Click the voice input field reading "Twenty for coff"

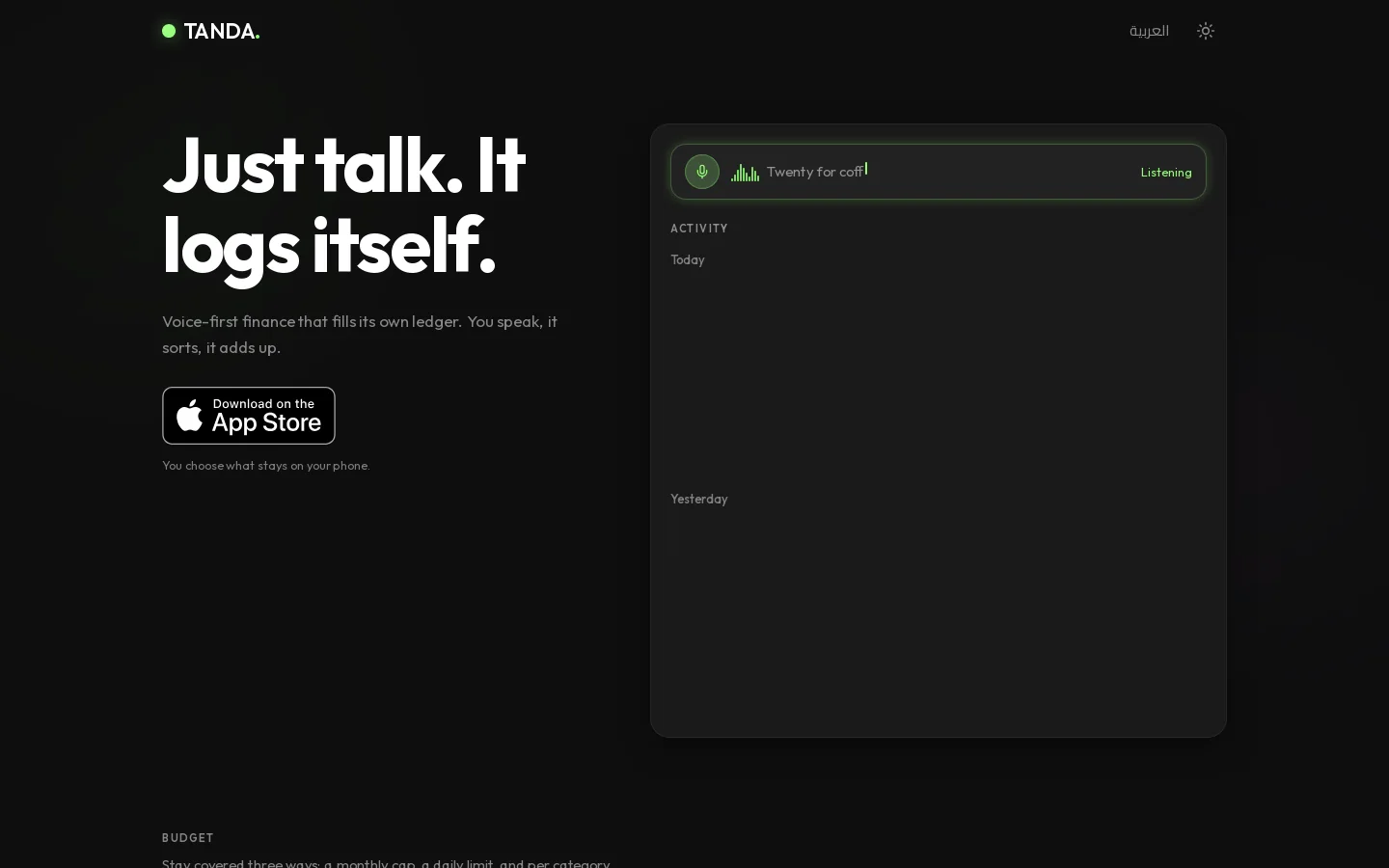[939, 172]
